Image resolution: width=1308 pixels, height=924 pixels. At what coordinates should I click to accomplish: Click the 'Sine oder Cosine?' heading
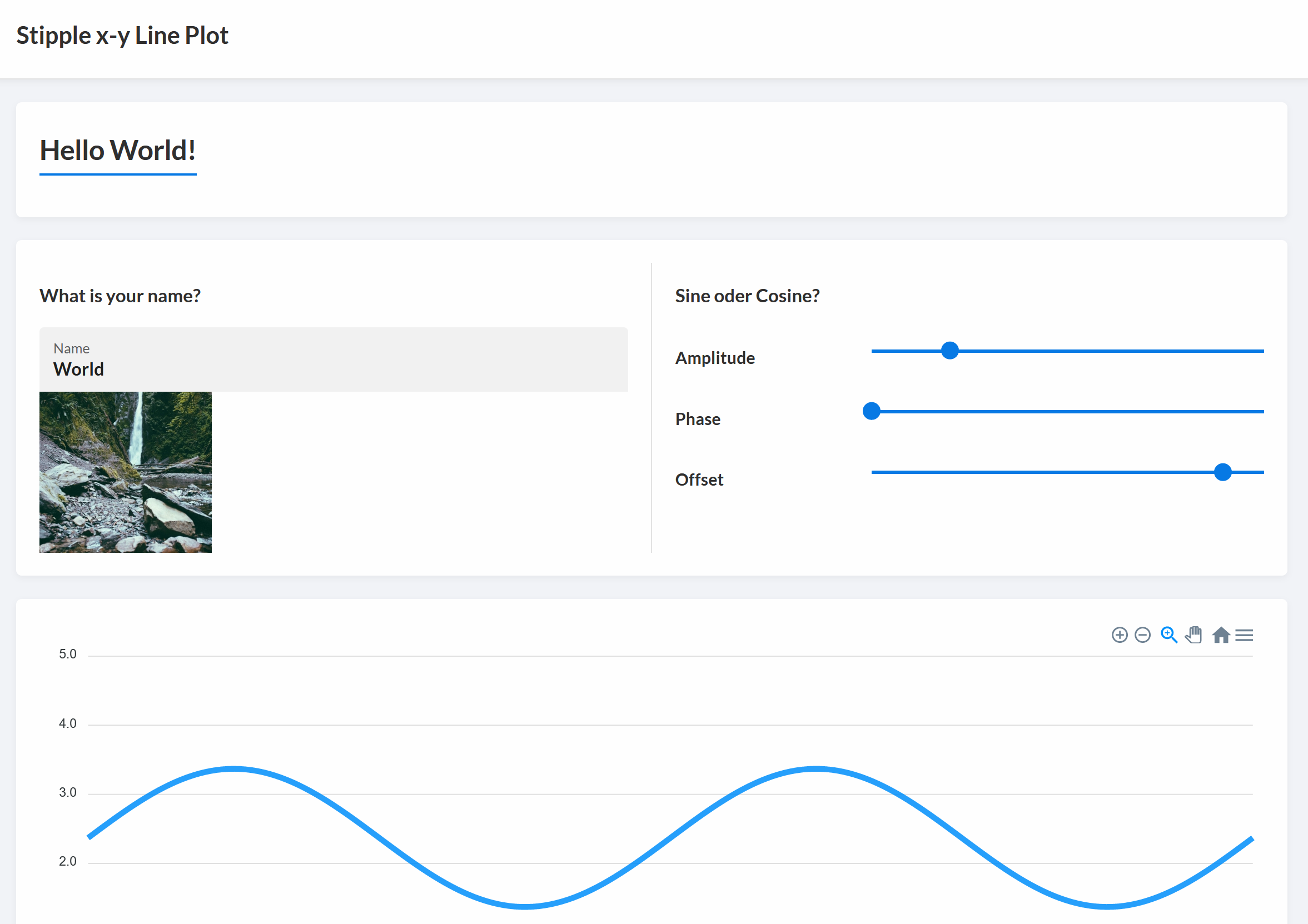pos(747,296)
